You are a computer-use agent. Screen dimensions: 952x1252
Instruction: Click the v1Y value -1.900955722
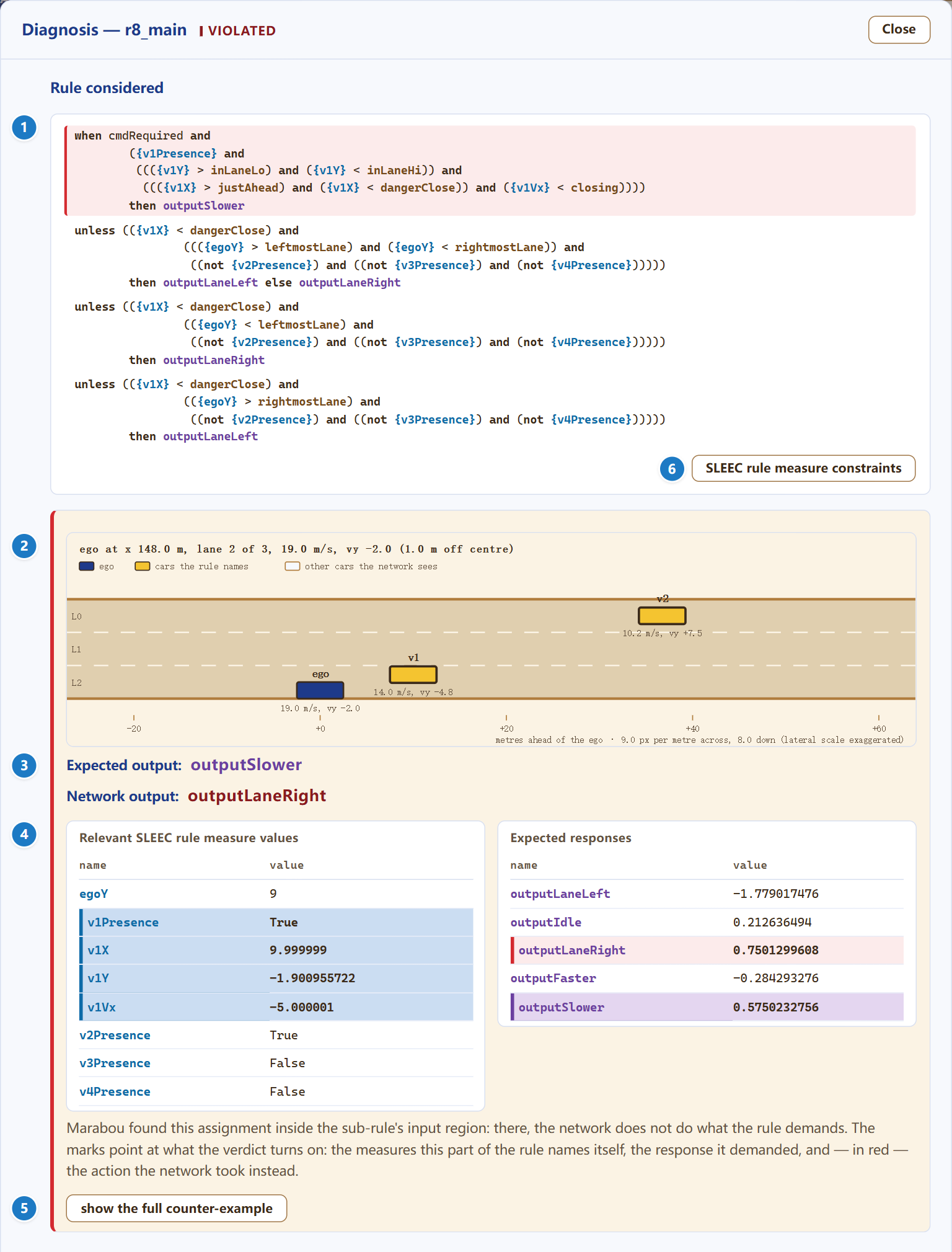(x=312, y=978)
